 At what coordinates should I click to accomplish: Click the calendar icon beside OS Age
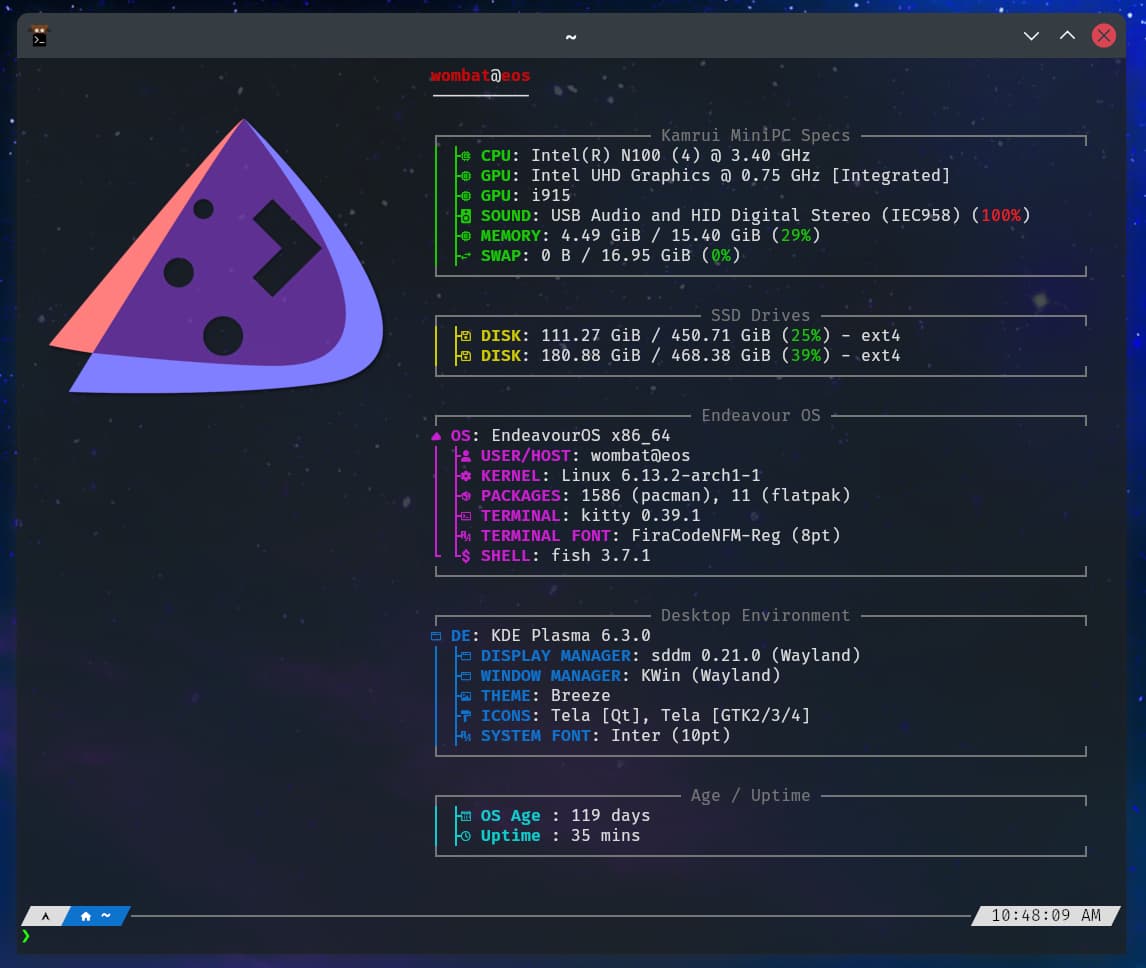(x=466, y=816)
